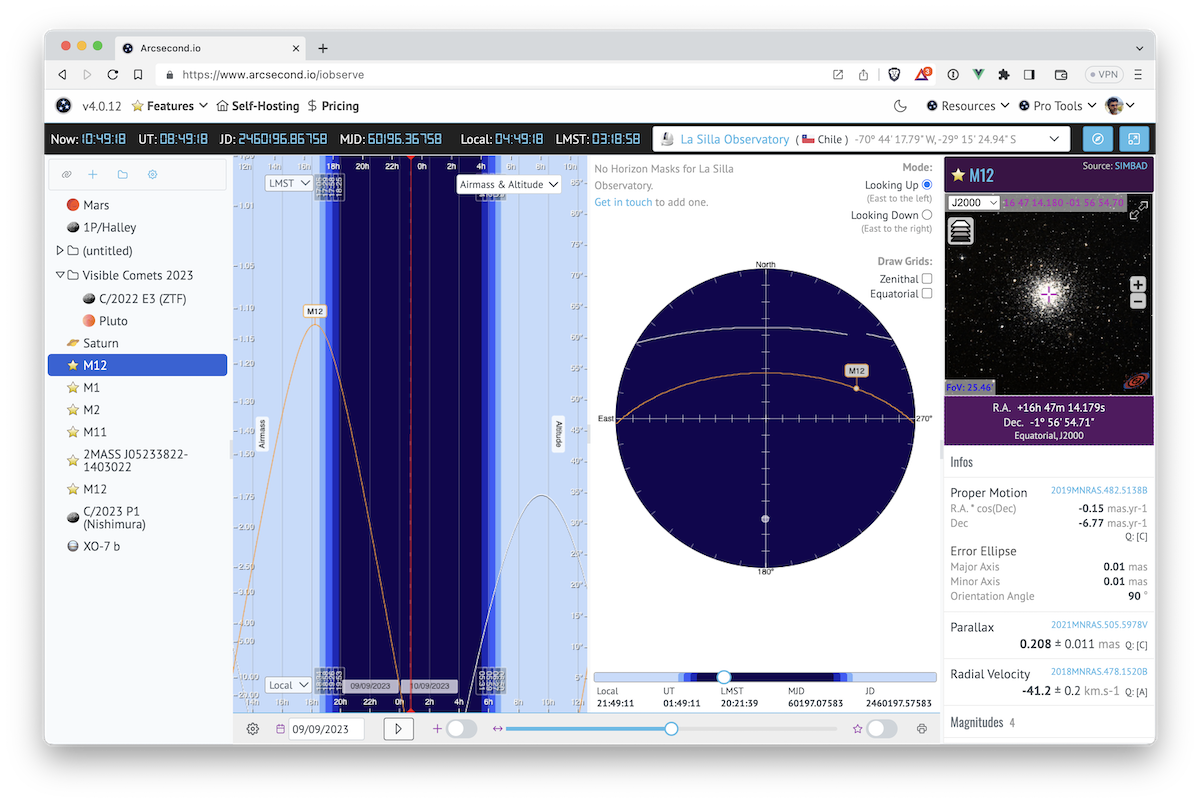
Task: Enable the Zenithal grid checkbox
Action: click(926, 279)
